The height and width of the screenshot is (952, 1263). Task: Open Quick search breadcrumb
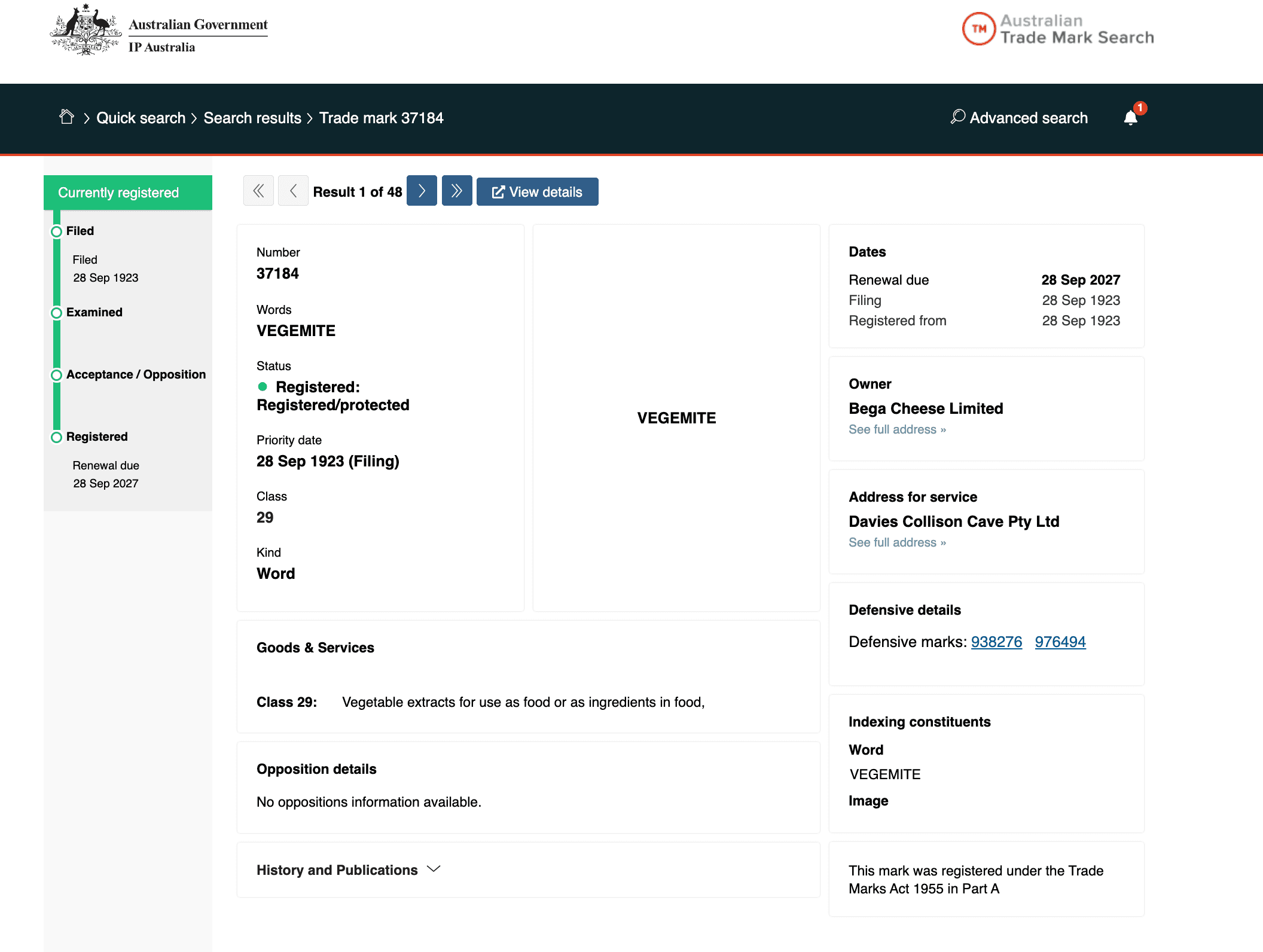click(141, 118)
